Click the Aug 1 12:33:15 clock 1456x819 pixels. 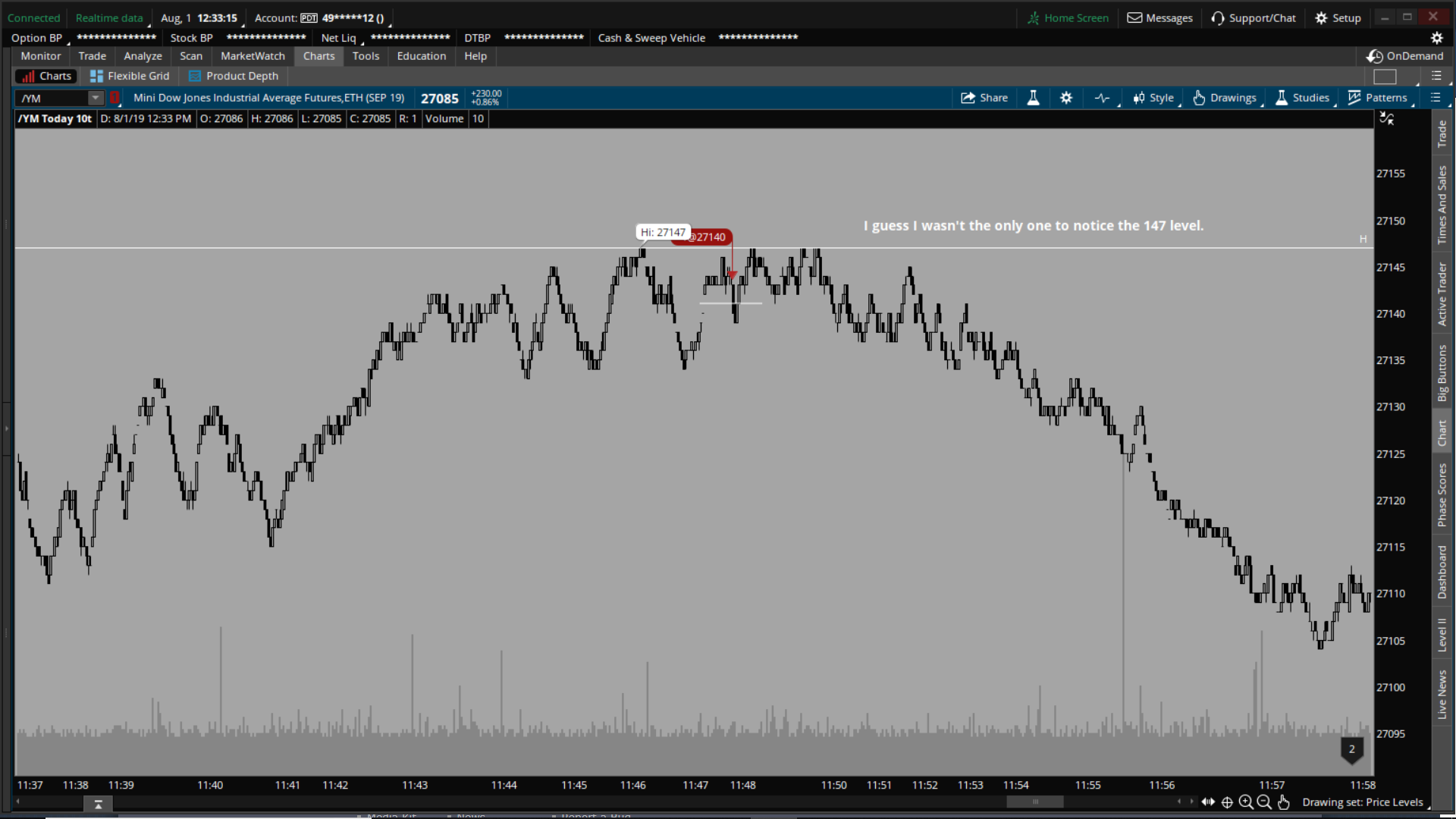[199, 18]
